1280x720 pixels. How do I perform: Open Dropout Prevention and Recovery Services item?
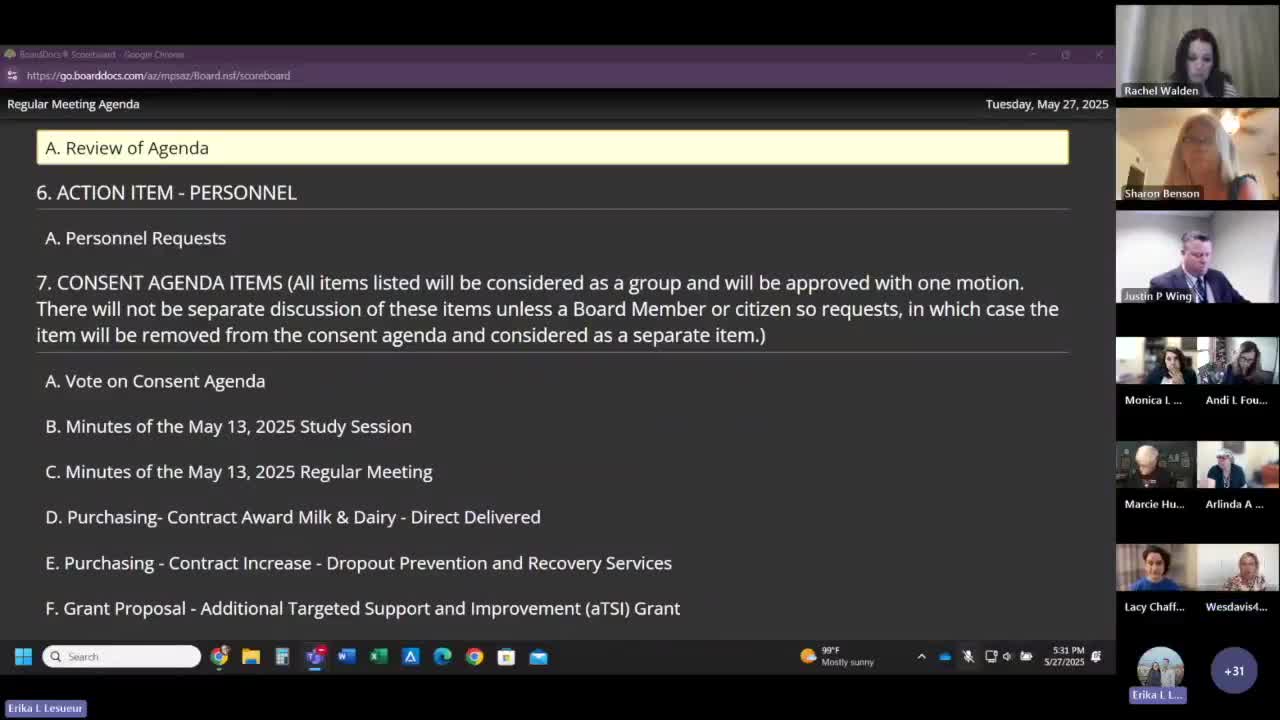coord(358,563)
